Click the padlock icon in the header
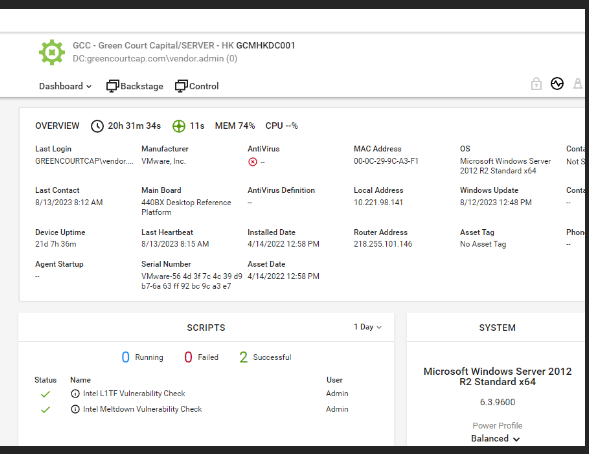This screenshot has width=589, height=454. point(536,83)
